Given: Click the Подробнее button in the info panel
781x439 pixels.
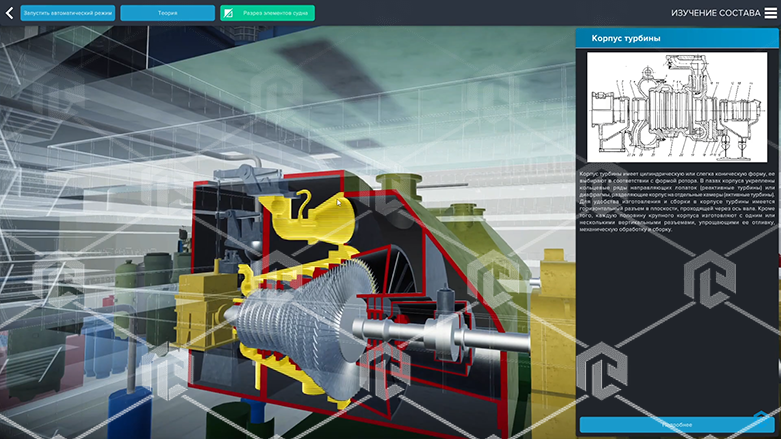Looking at the screenshot, I should tap(677, 425).
